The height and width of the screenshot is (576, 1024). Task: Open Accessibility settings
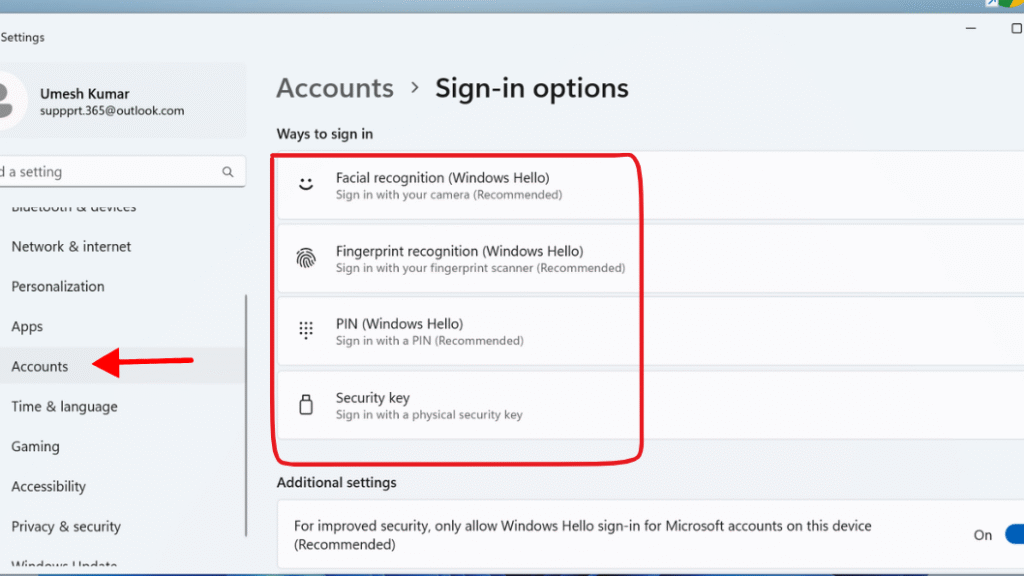[x=48, y=486]
